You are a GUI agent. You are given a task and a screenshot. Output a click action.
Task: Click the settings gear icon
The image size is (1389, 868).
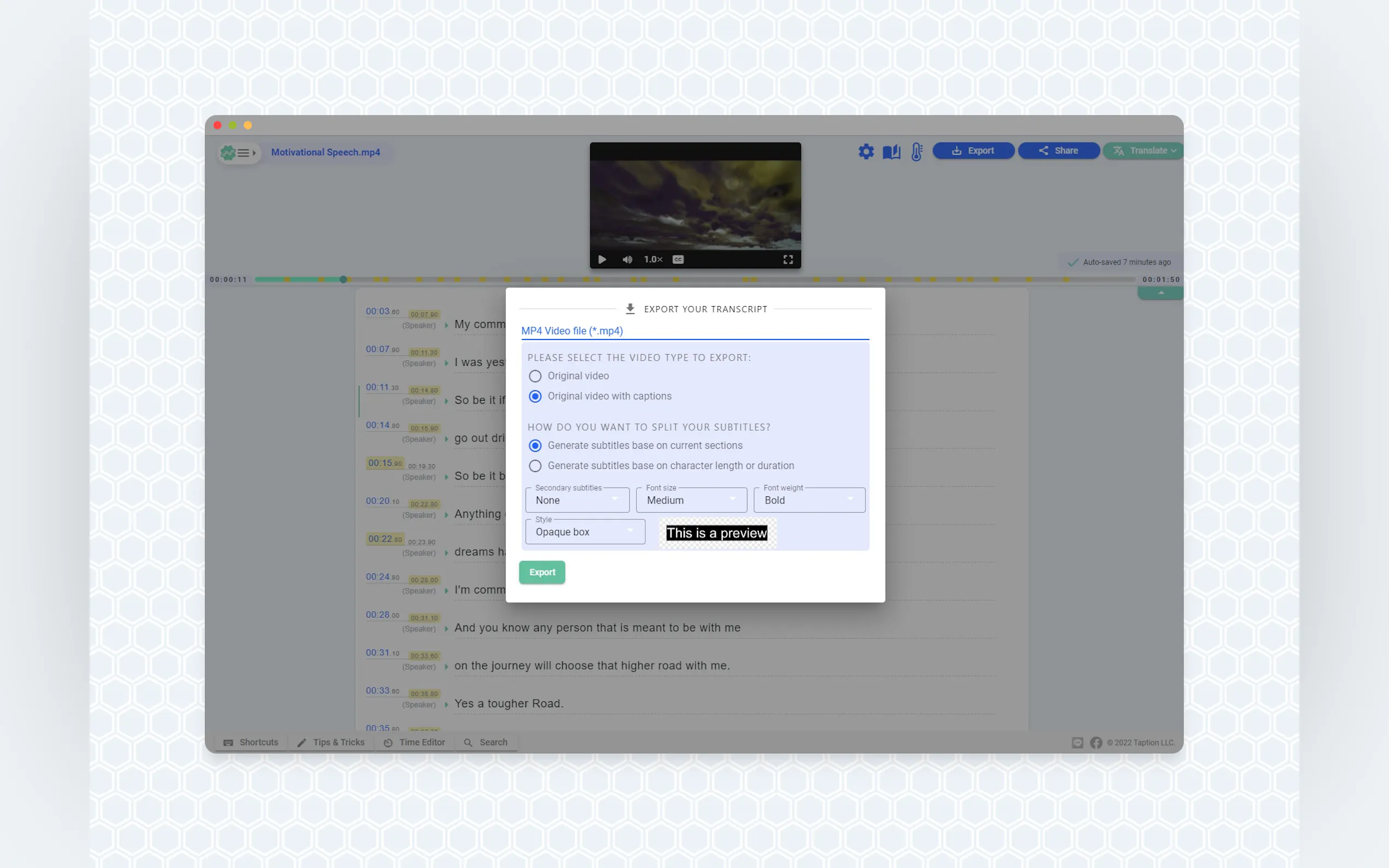865,151
